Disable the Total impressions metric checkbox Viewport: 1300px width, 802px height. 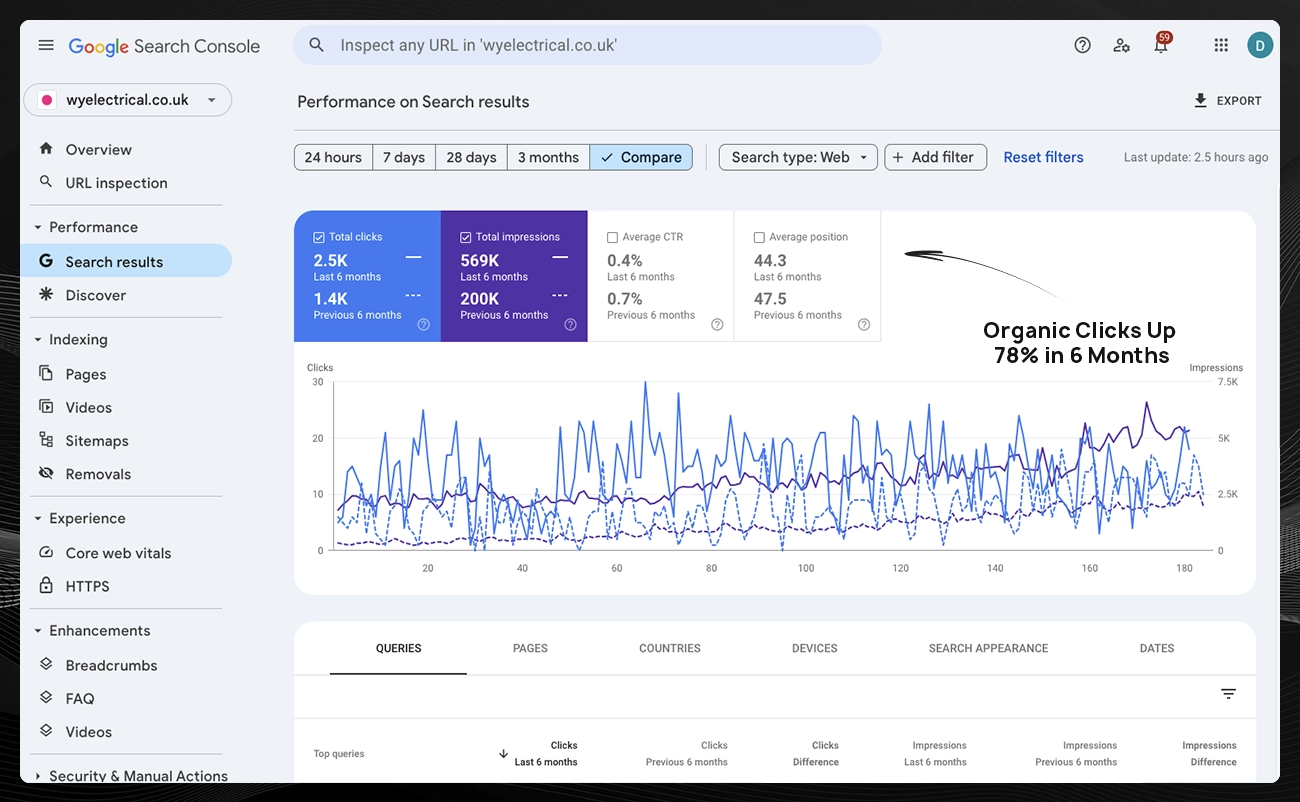click(465, 236)
